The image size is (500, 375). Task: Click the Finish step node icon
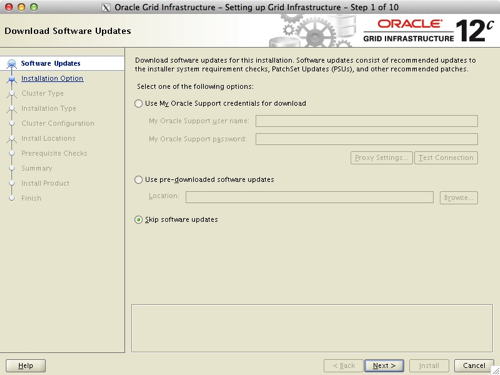[12, 198]
